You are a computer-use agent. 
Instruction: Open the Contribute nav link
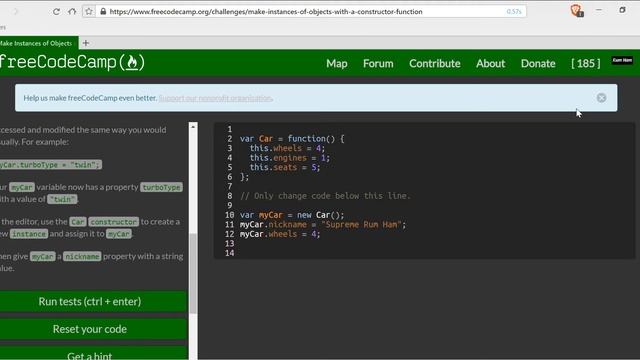tap(435, 63)
